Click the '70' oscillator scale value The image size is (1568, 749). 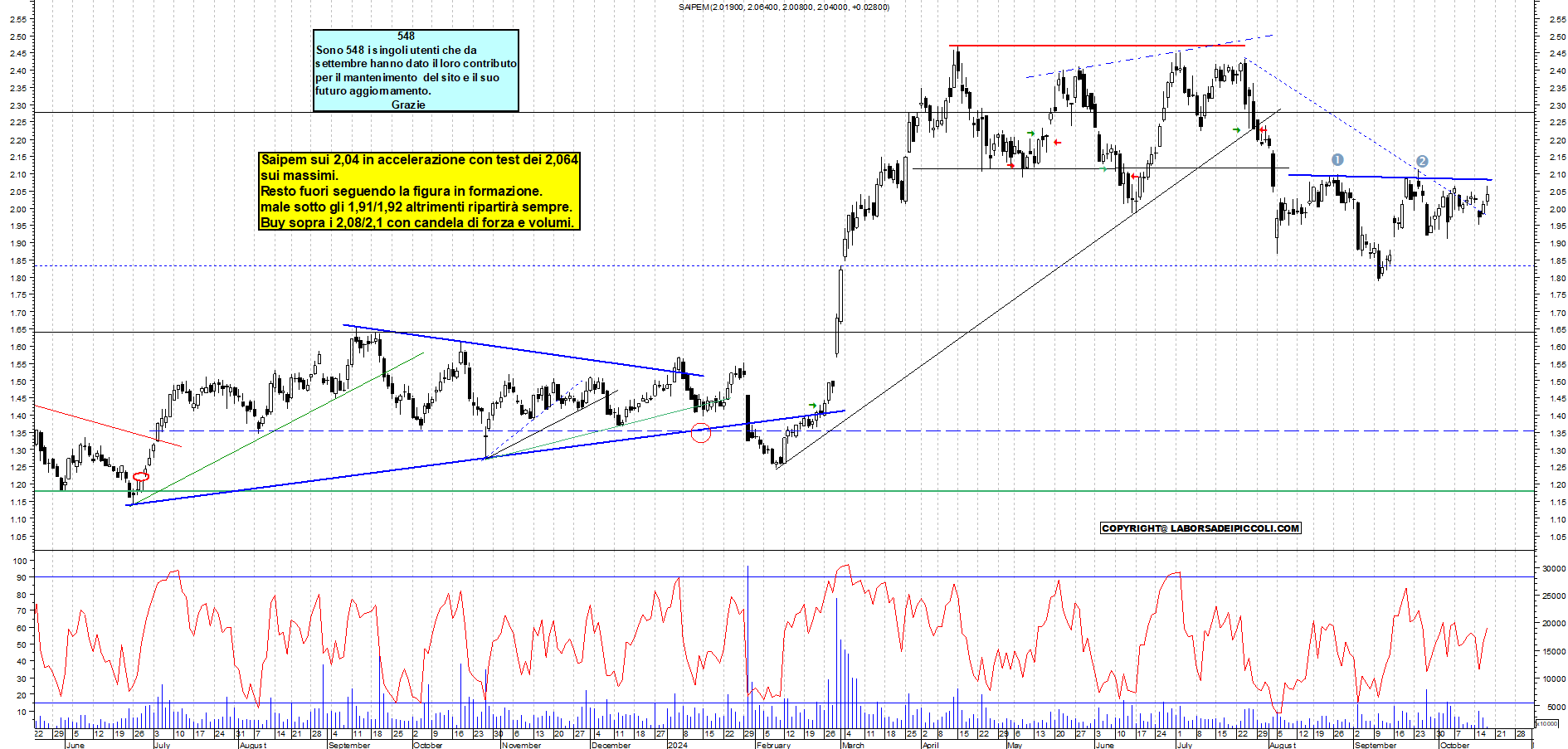pos(22,611)
